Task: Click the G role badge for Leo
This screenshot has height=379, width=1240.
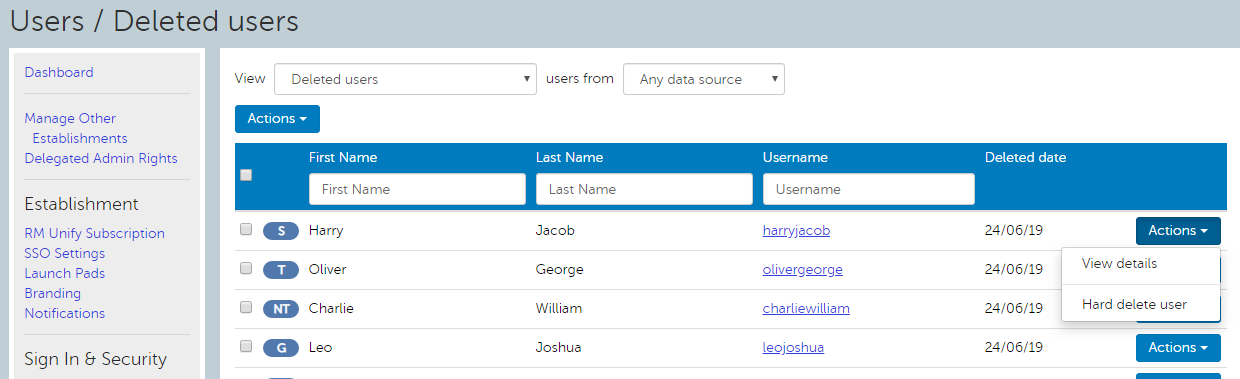Action: pos(281,348)
